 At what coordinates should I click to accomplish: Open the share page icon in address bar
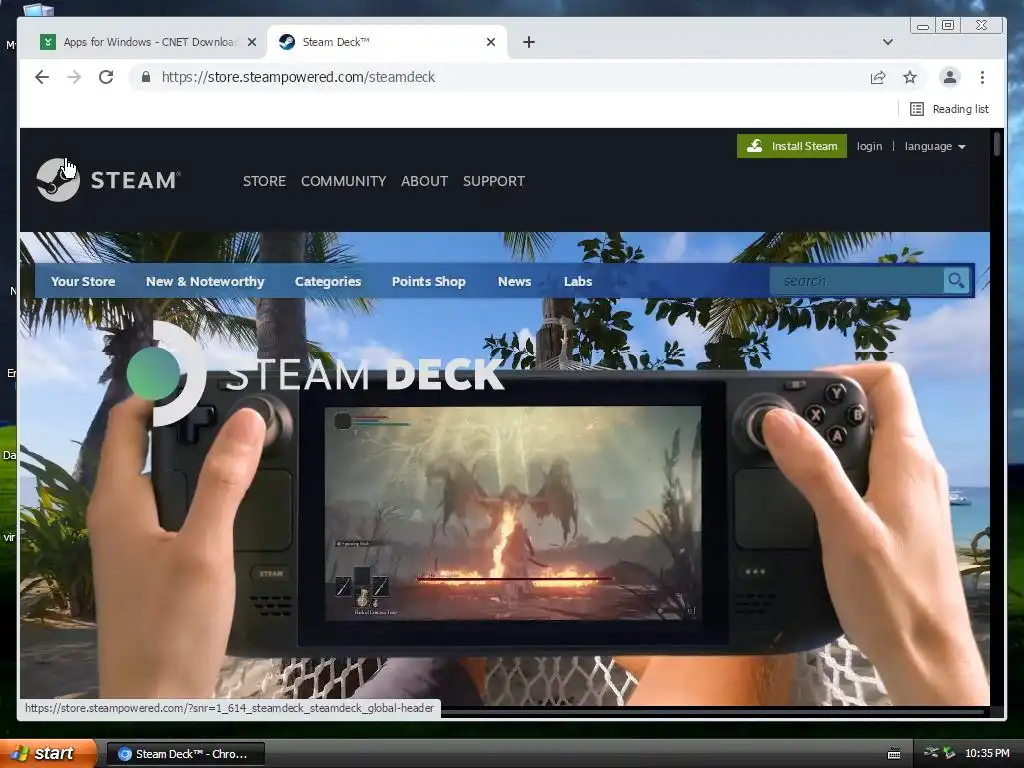coord(878,77)
